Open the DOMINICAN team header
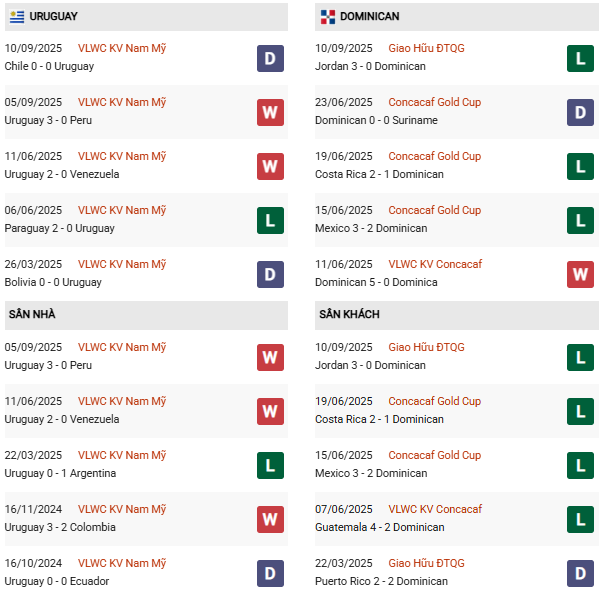Image resolution: width=600 pixels, height=596 pixels. coord(369,17)
